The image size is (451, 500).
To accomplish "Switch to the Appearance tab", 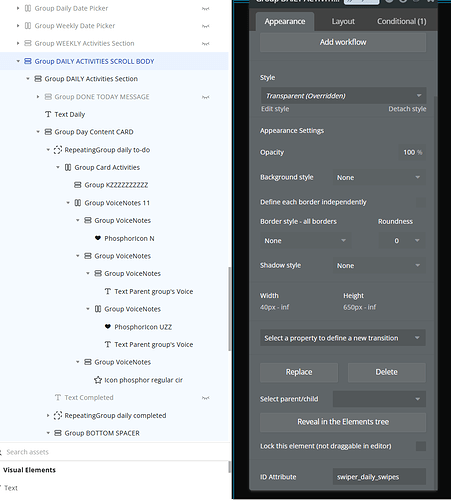I will pos(285,21).
